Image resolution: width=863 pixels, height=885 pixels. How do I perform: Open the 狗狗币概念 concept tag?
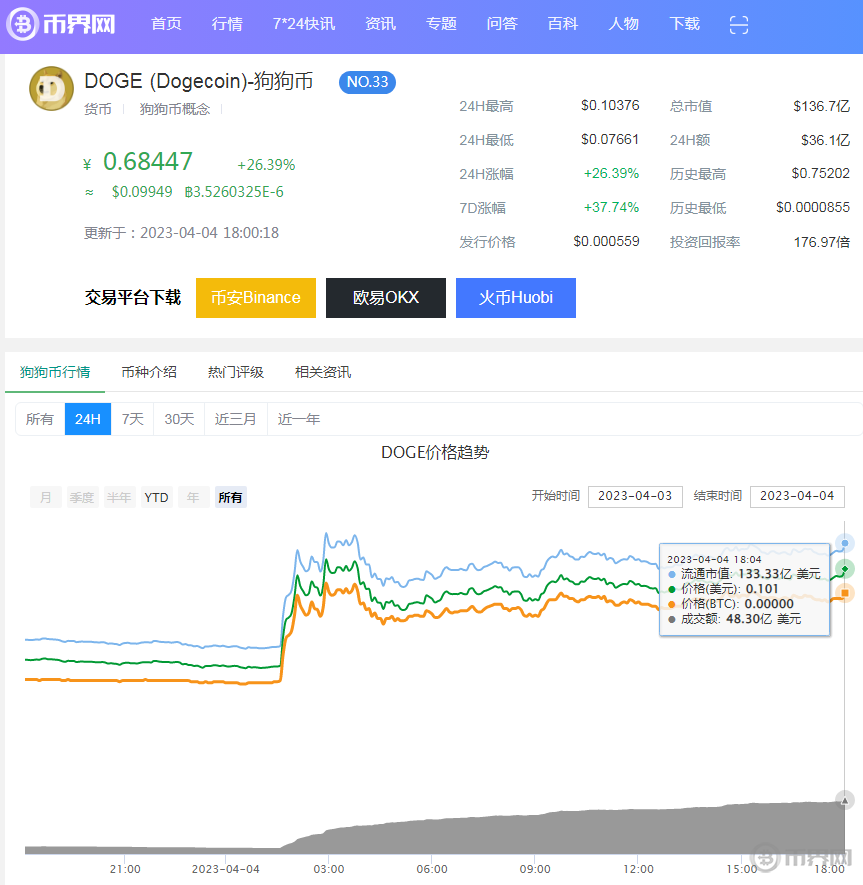coord(175,109)
